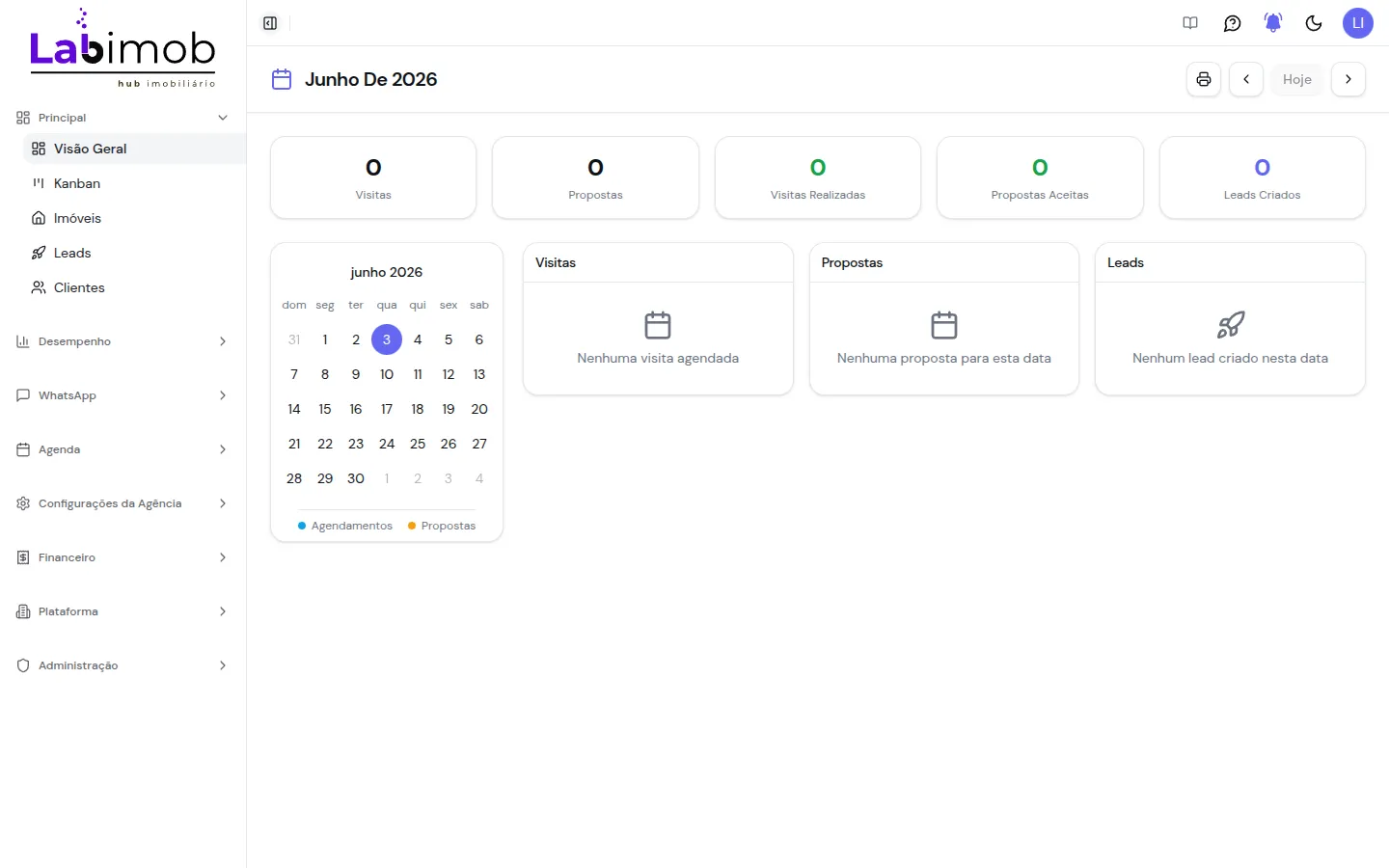
Task: Click the Propostas panel header
Action: tap(944, 262)
